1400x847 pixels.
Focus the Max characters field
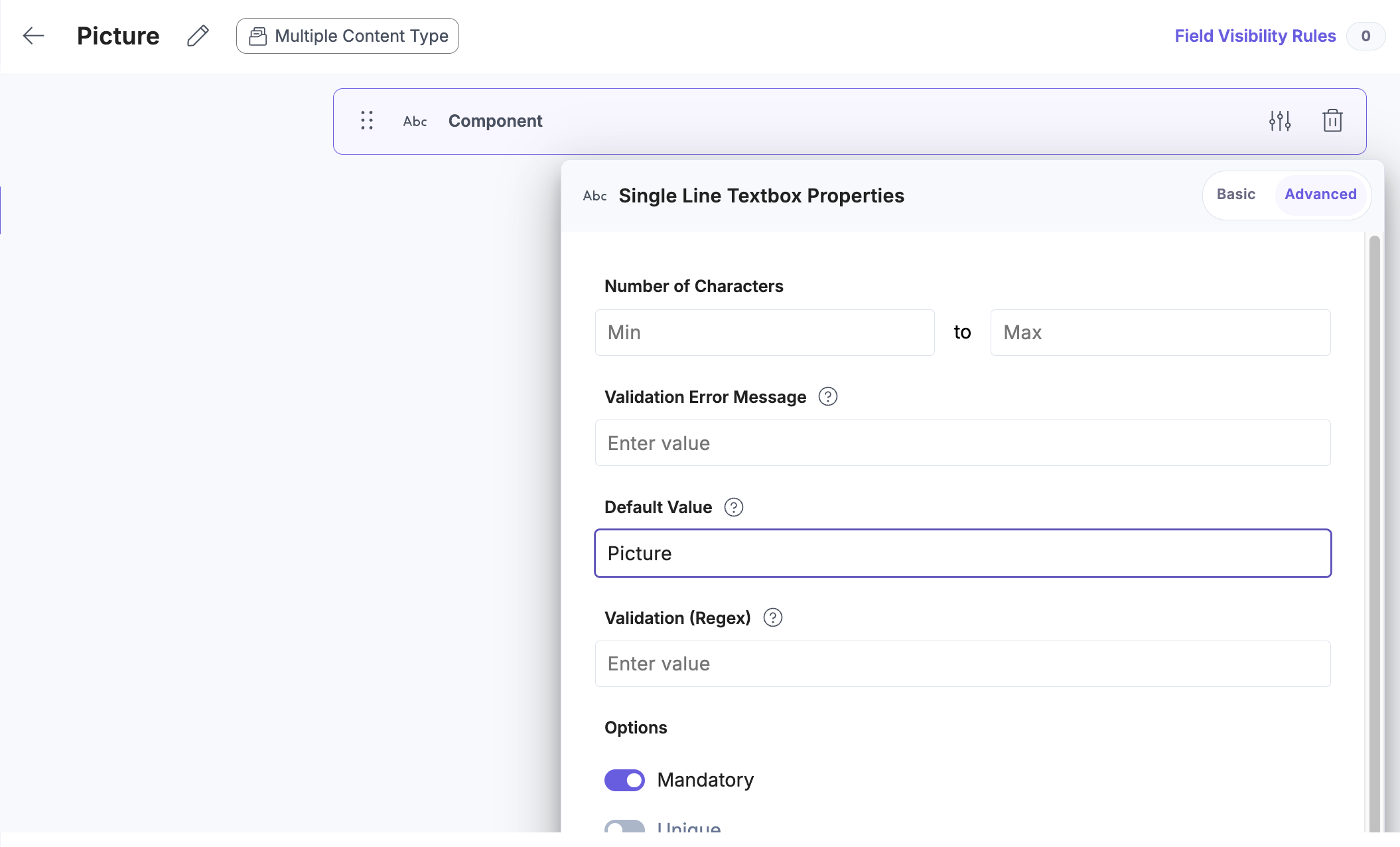1160,333
